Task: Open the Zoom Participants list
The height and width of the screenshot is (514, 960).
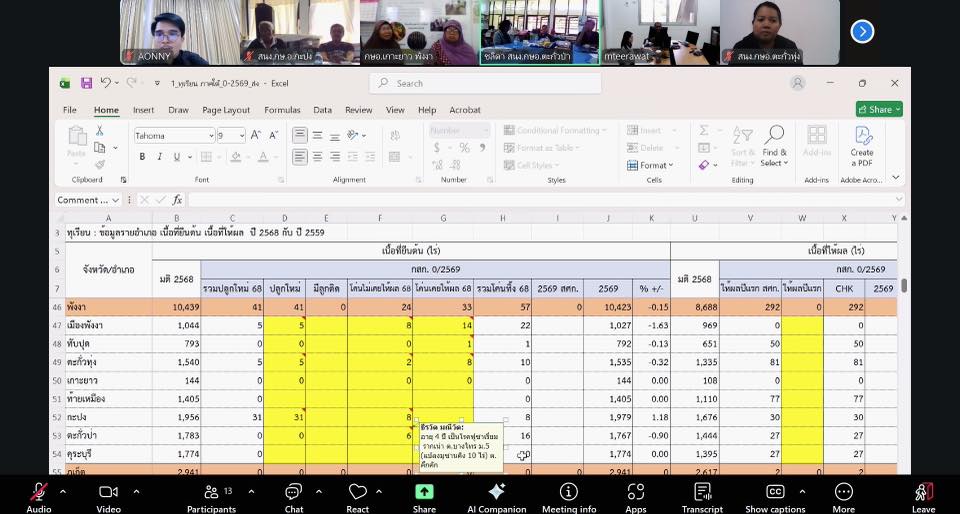Action: coord(211,492)
